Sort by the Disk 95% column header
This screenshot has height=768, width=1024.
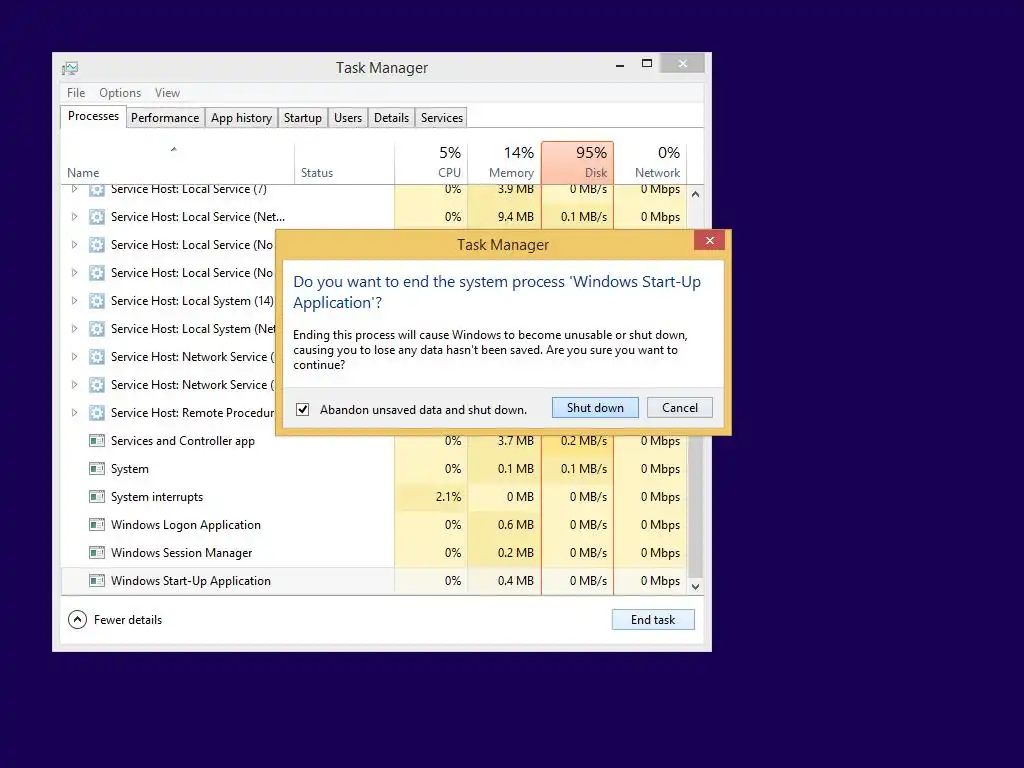point(577,163)
